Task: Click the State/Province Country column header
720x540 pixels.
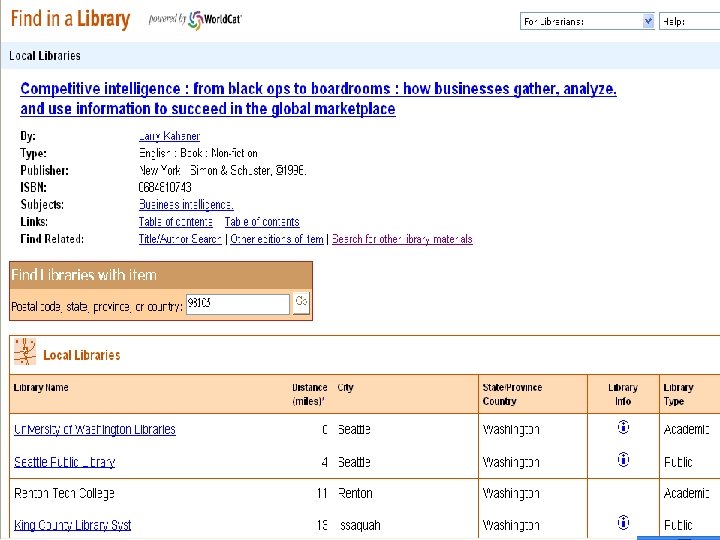Action: pos(512,394)
